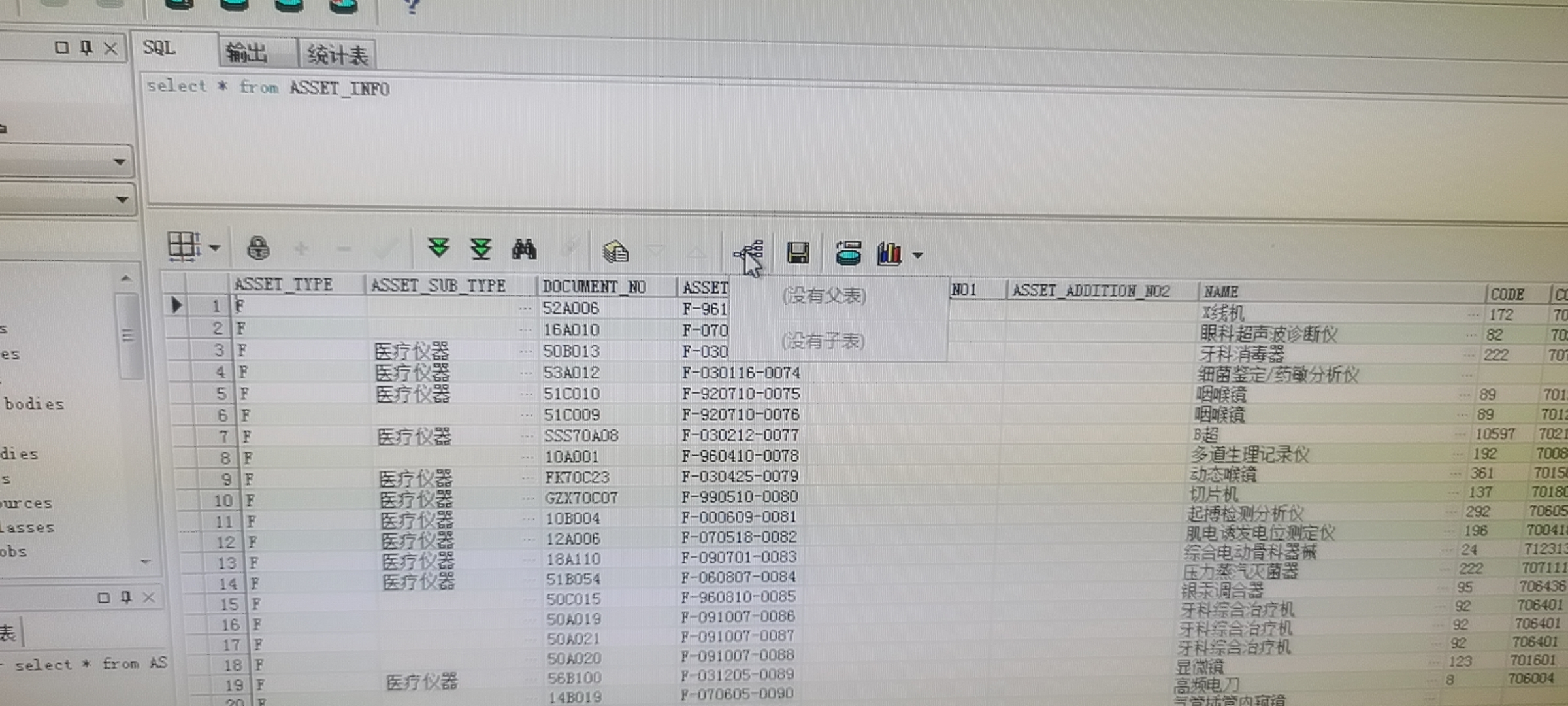Click the float-window icon of upper left panel
This screenshot has width=1568, height=706.
click(61, 47)
